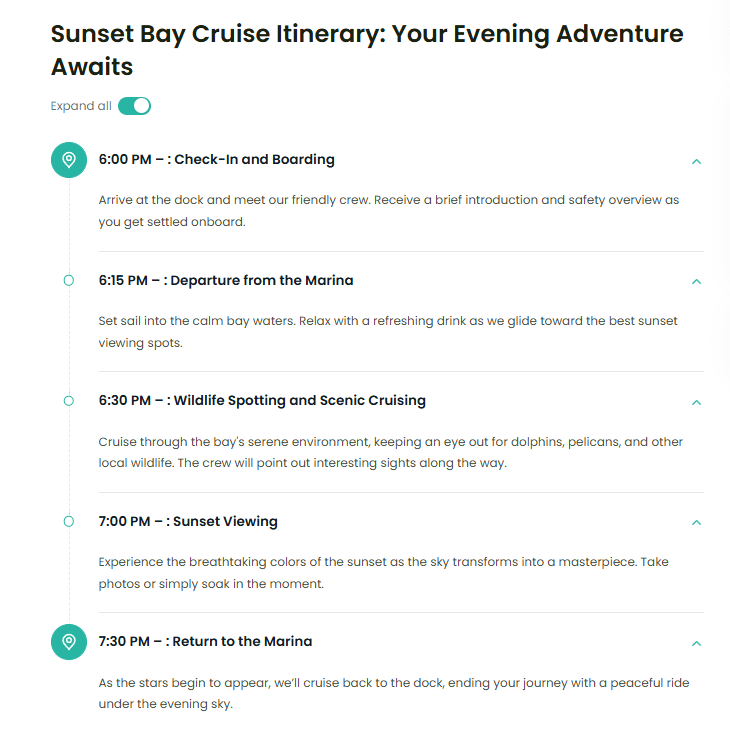The height and width of the screenshot is (730, 730).
Task: Click the circle marker beside 7:00 PM
Action: tap(69, 521)
